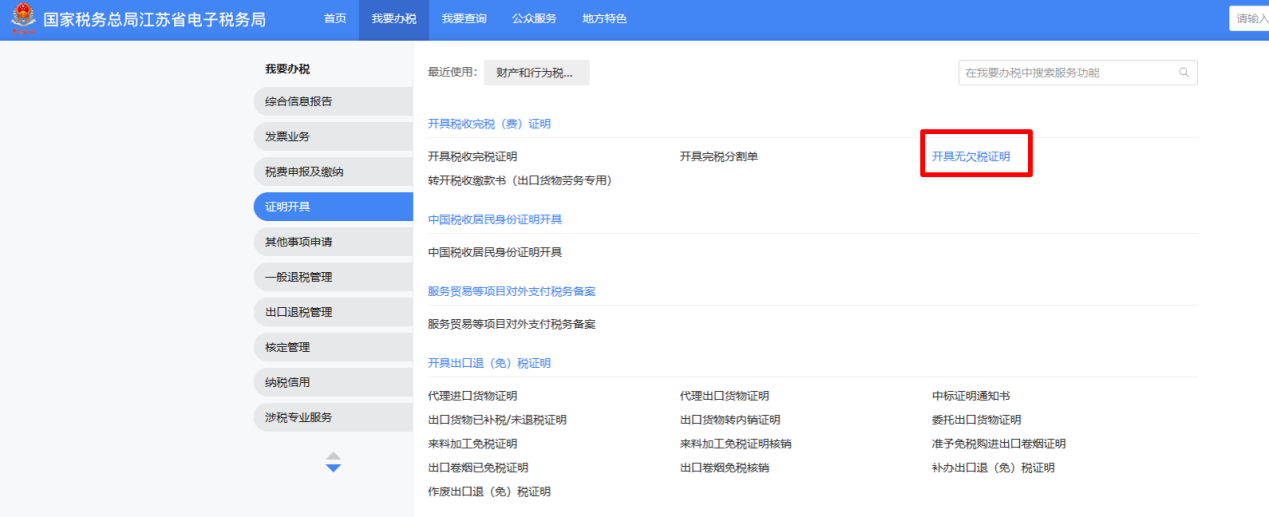Click the 开具完税分割单 link
The width and height of the screenshot is (1269, 517).
pos(719,157)
